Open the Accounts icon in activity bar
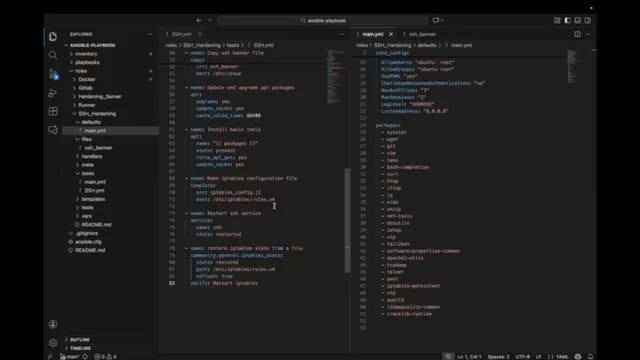Image resolution: width=640 pixels, height=360 pixels. click(53, 324)
